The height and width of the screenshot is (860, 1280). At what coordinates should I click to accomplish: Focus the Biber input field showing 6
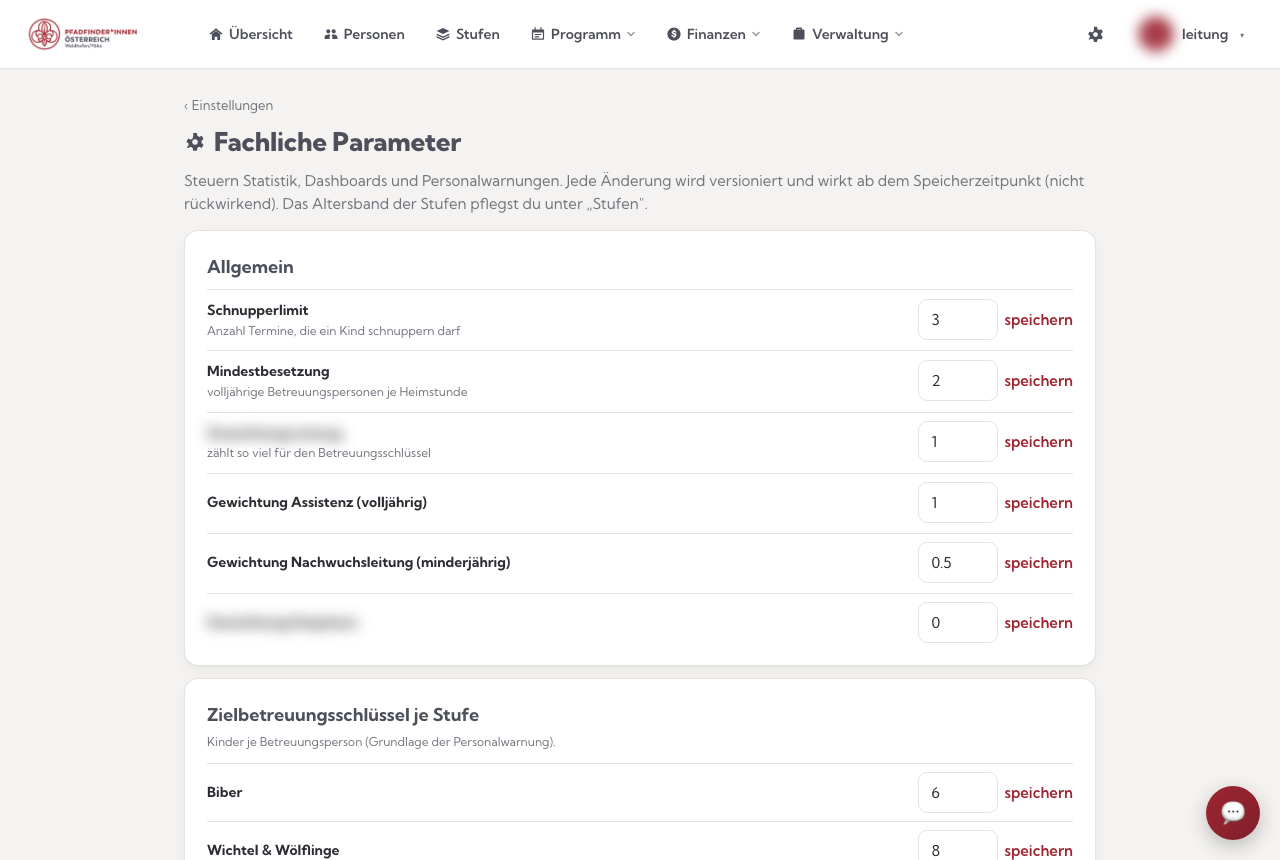pos(958,793)
